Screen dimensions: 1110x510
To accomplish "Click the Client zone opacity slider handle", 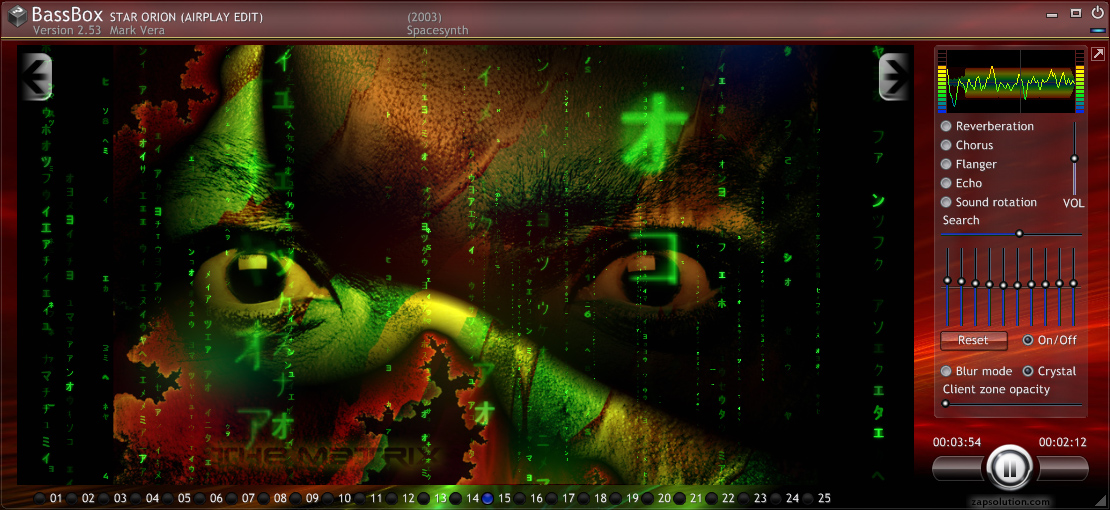I will point(945,404).
